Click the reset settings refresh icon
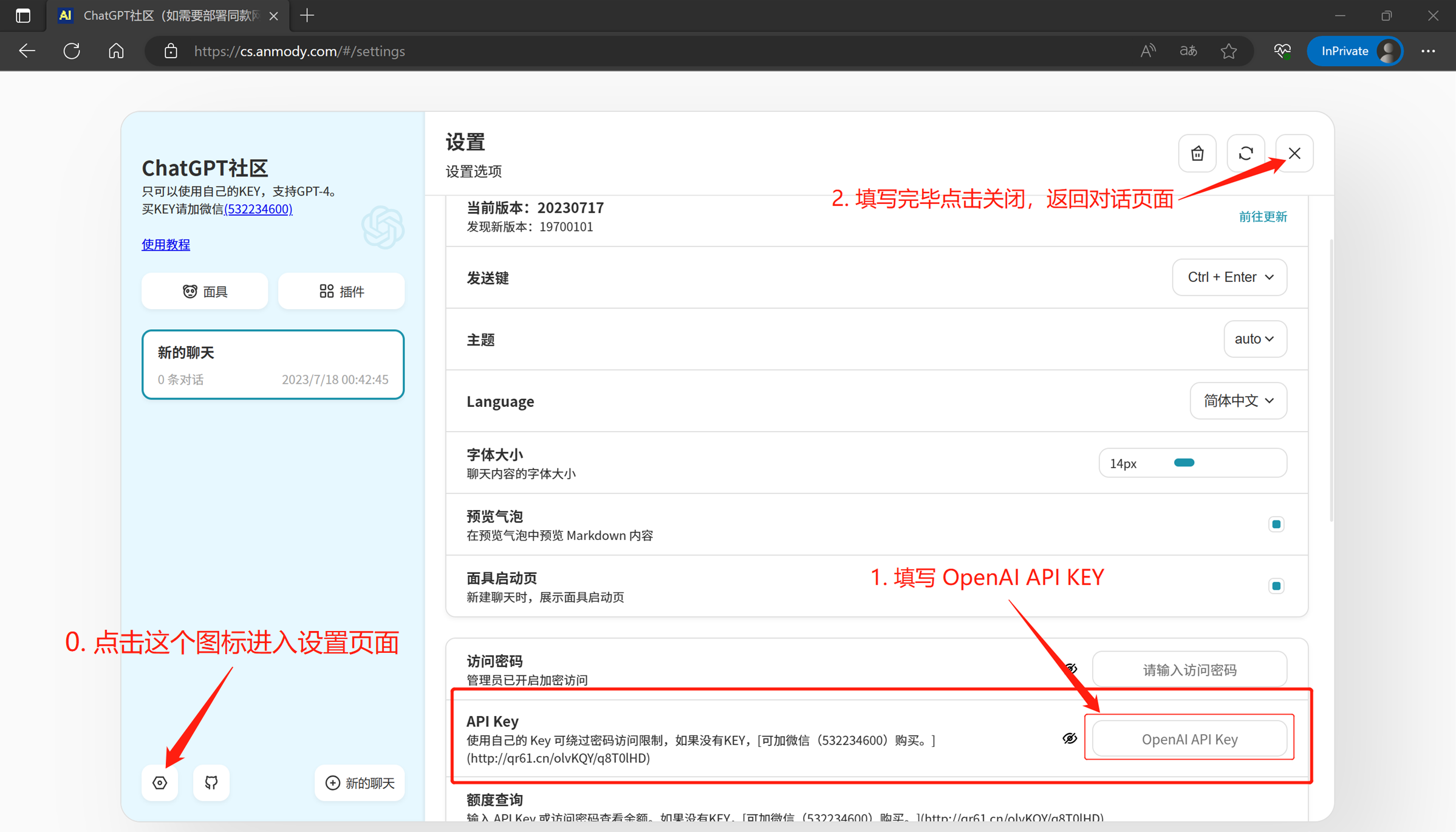 point(1245,153)
